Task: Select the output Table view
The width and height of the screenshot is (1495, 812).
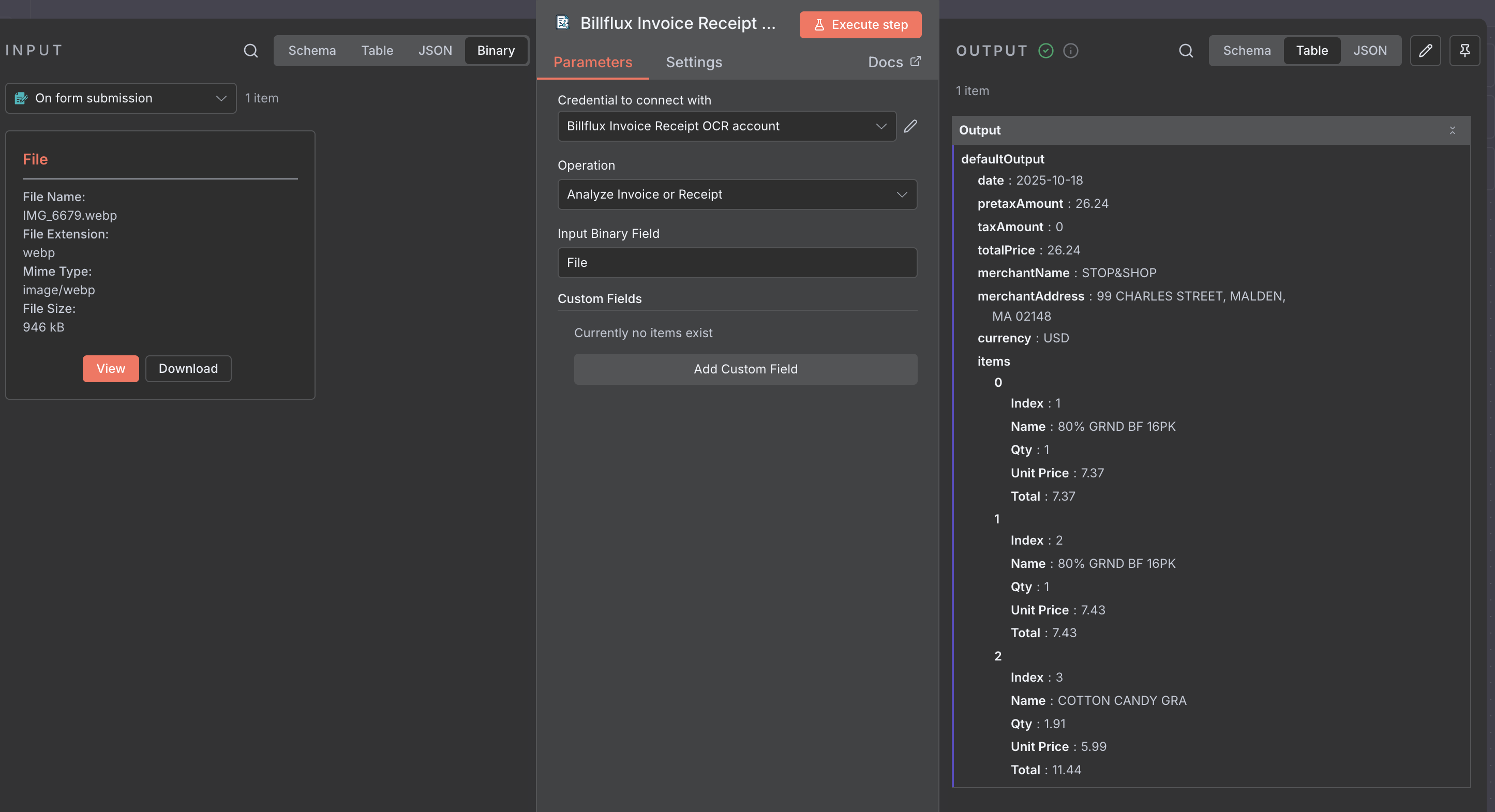Action: point(1311,51)
